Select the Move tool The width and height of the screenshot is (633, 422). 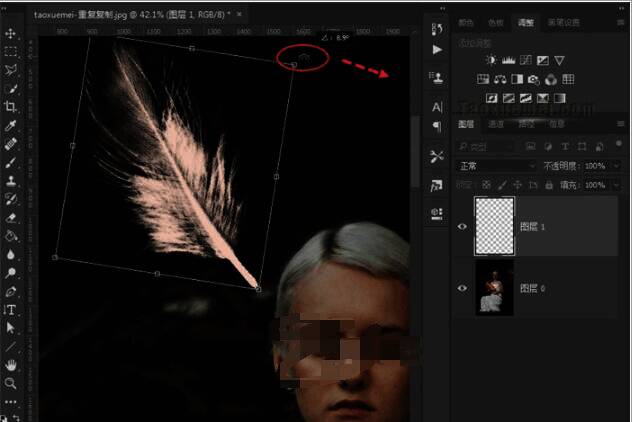(11, 34)
